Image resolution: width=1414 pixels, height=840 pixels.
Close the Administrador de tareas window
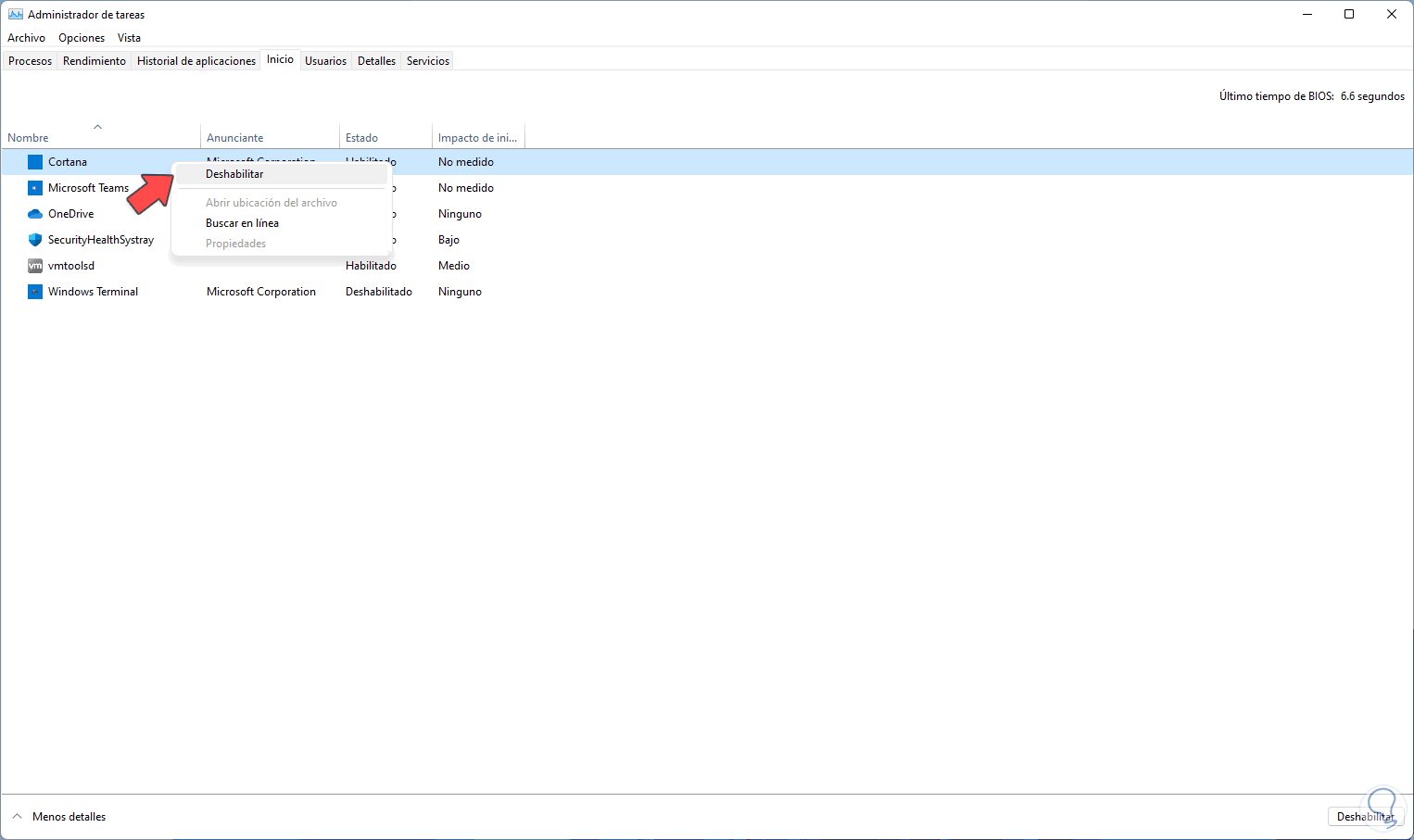1392,15
